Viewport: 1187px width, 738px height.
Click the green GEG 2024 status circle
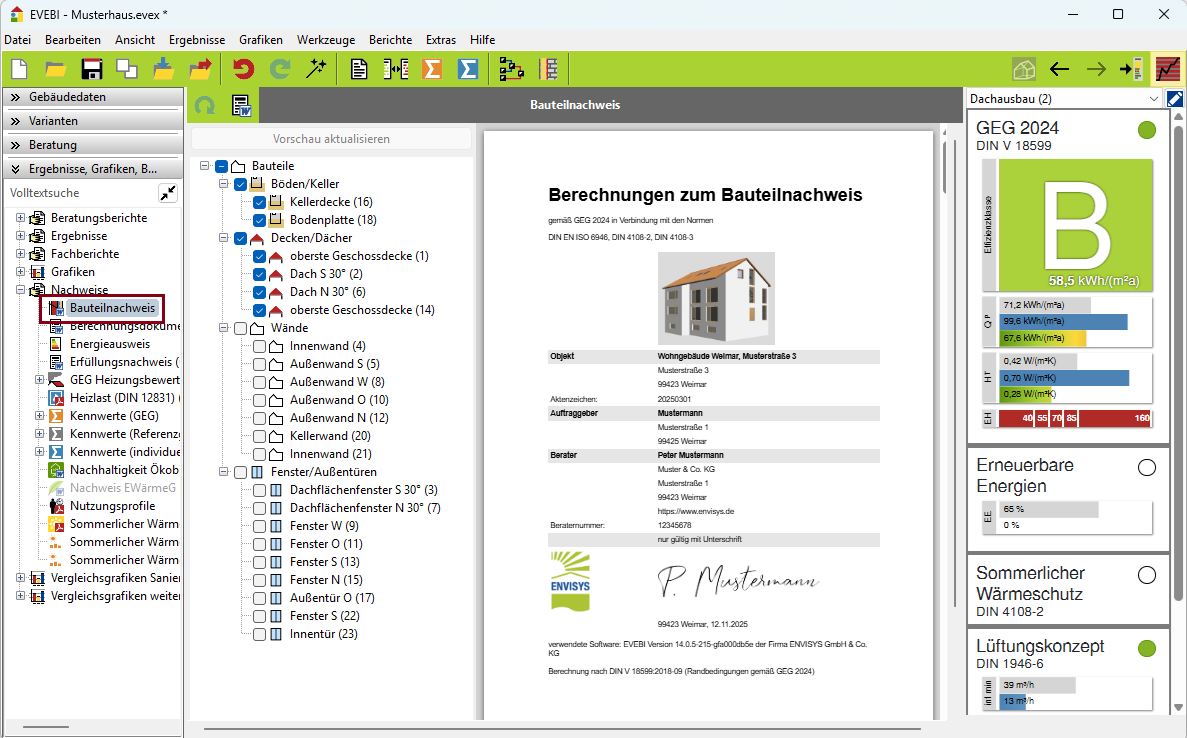(x=1147, y=129)
